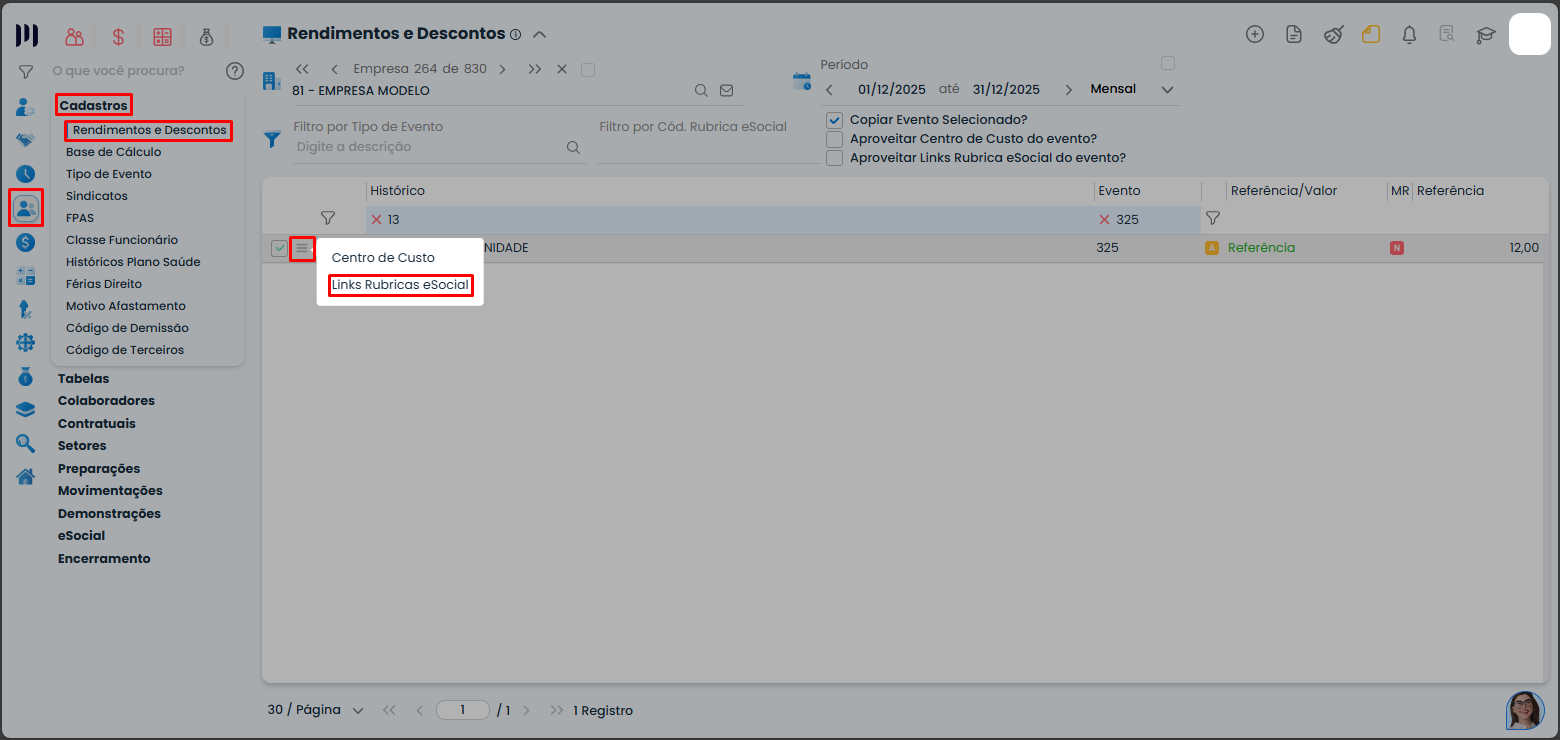Expand the Tabelas menu section

point(84,379)
